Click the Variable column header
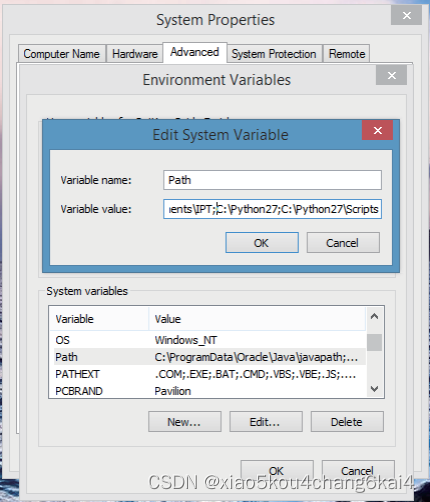This screenshot has width=430, height=502. (99, 319)
